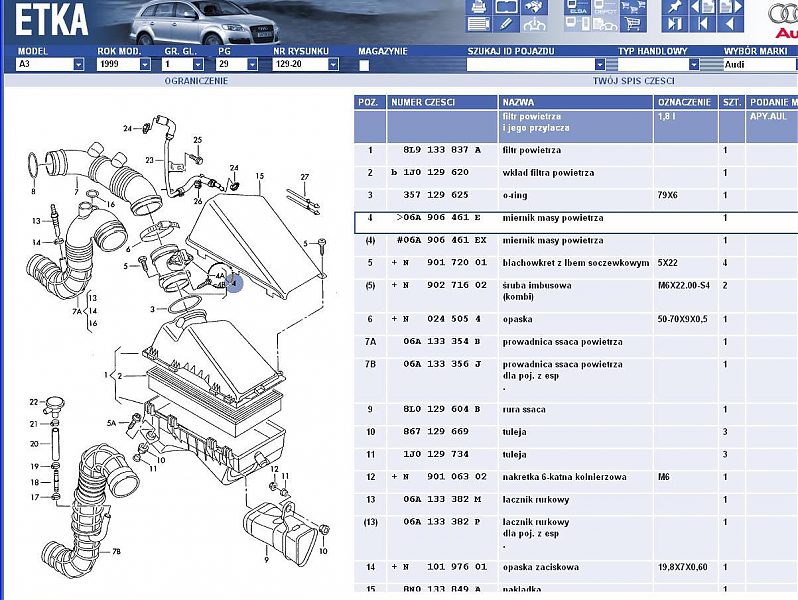Screen dimensions: 798x600
Task: Click the NUMER CZESCI column header
Action: click(442, 102)
